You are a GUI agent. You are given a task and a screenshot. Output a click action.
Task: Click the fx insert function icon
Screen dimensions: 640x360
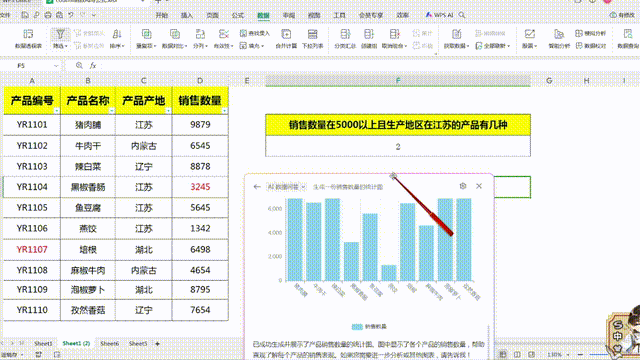point(93,65)
